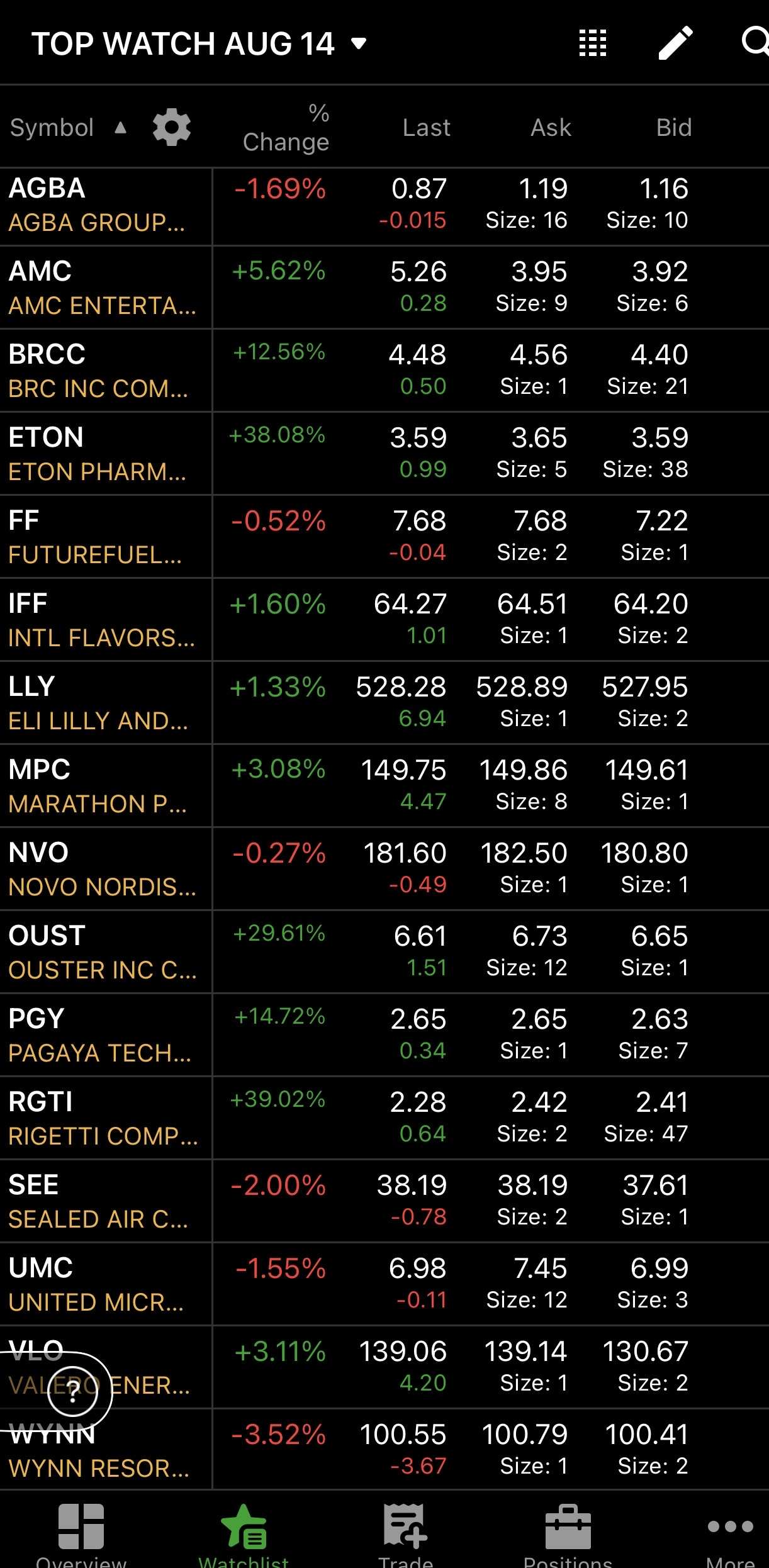Toggle Symbol column sort arrow
The height and width of the screenshot is (1568, 769).
pos(120,128)
